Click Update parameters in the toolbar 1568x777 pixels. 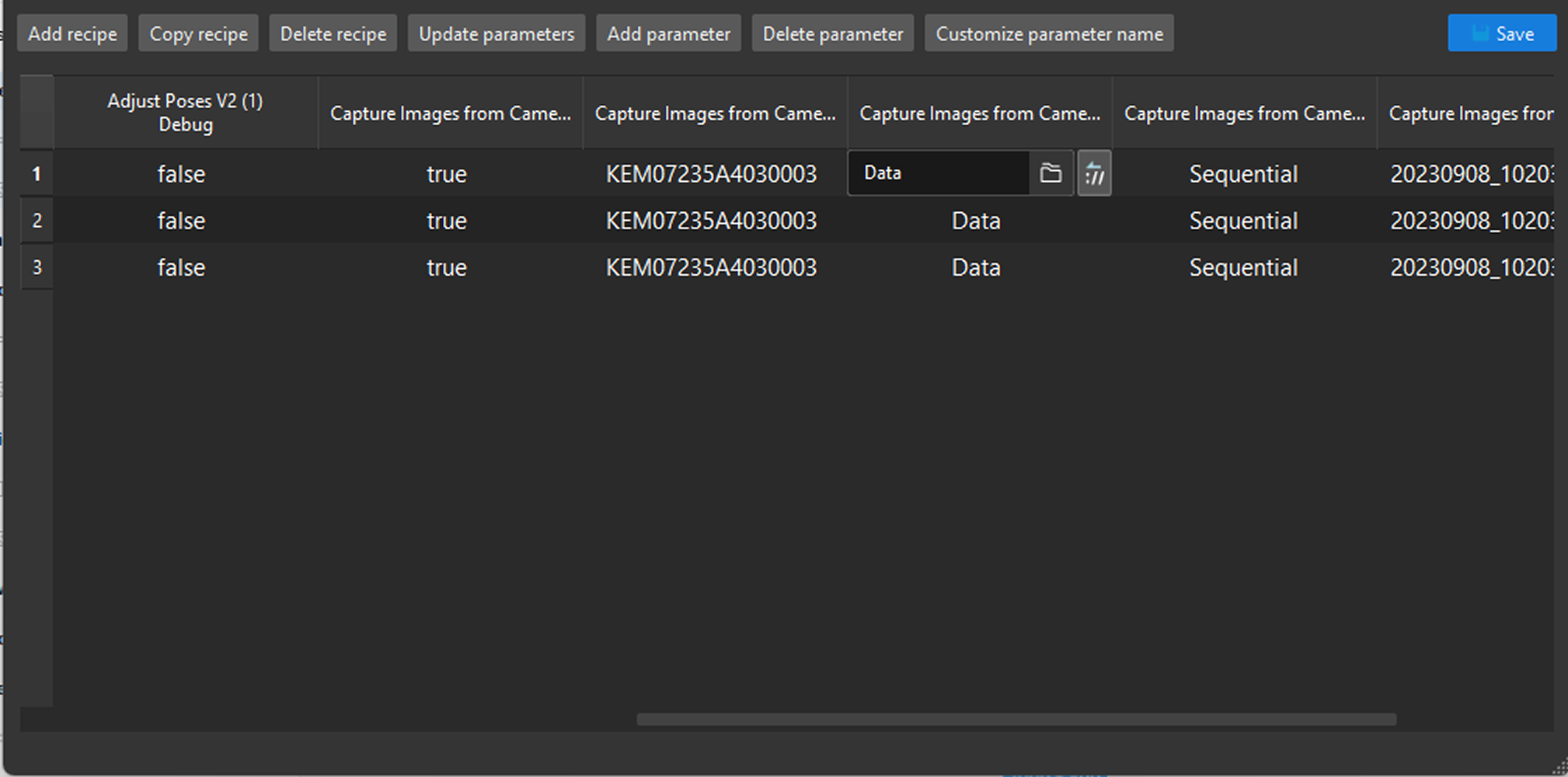click(x=497, y=33)
